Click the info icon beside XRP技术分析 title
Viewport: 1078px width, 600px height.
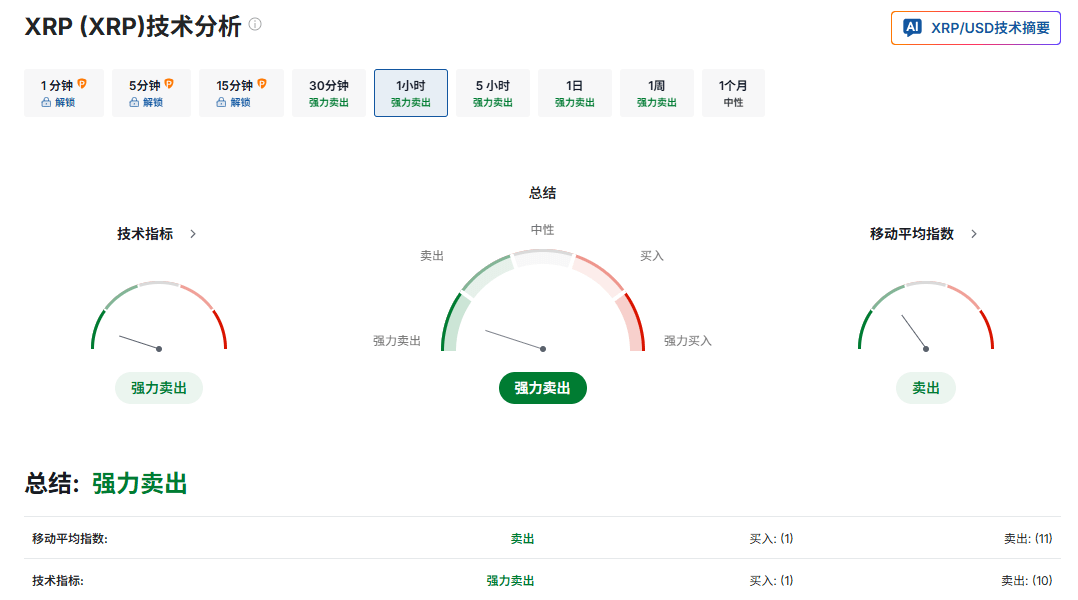click(255, 24)
